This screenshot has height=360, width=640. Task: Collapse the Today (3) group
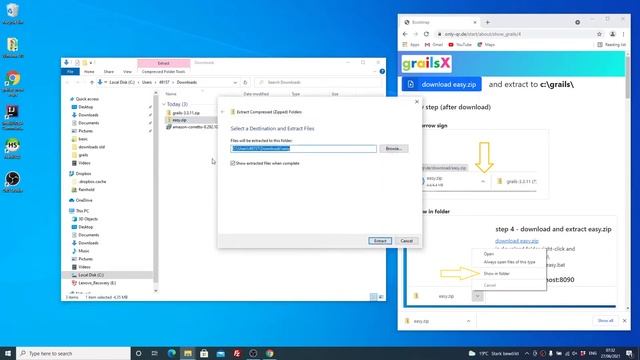(x=164, y=104)
